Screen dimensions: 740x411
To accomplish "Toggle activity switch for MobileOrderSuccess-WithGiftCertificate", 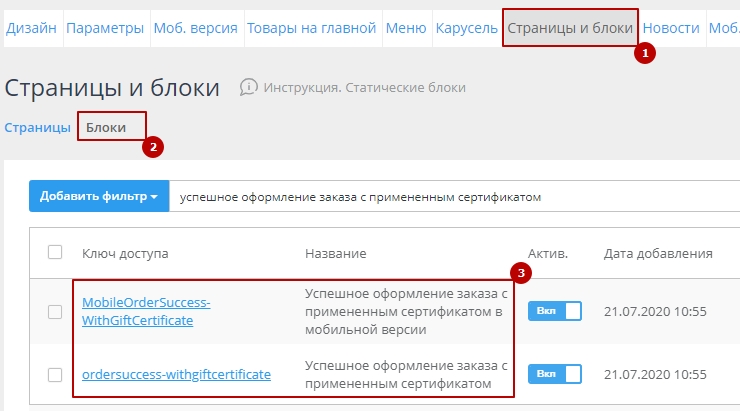I will tap(554, 312).
